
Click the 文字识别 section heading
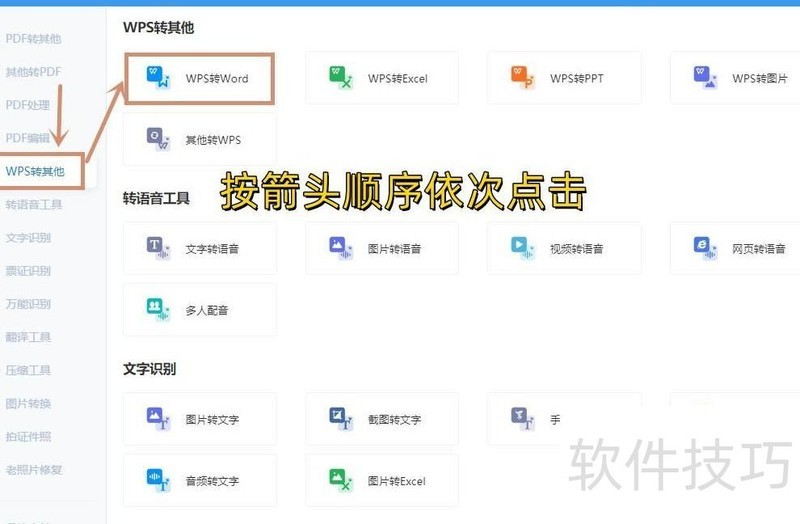[x=149, y=368]
